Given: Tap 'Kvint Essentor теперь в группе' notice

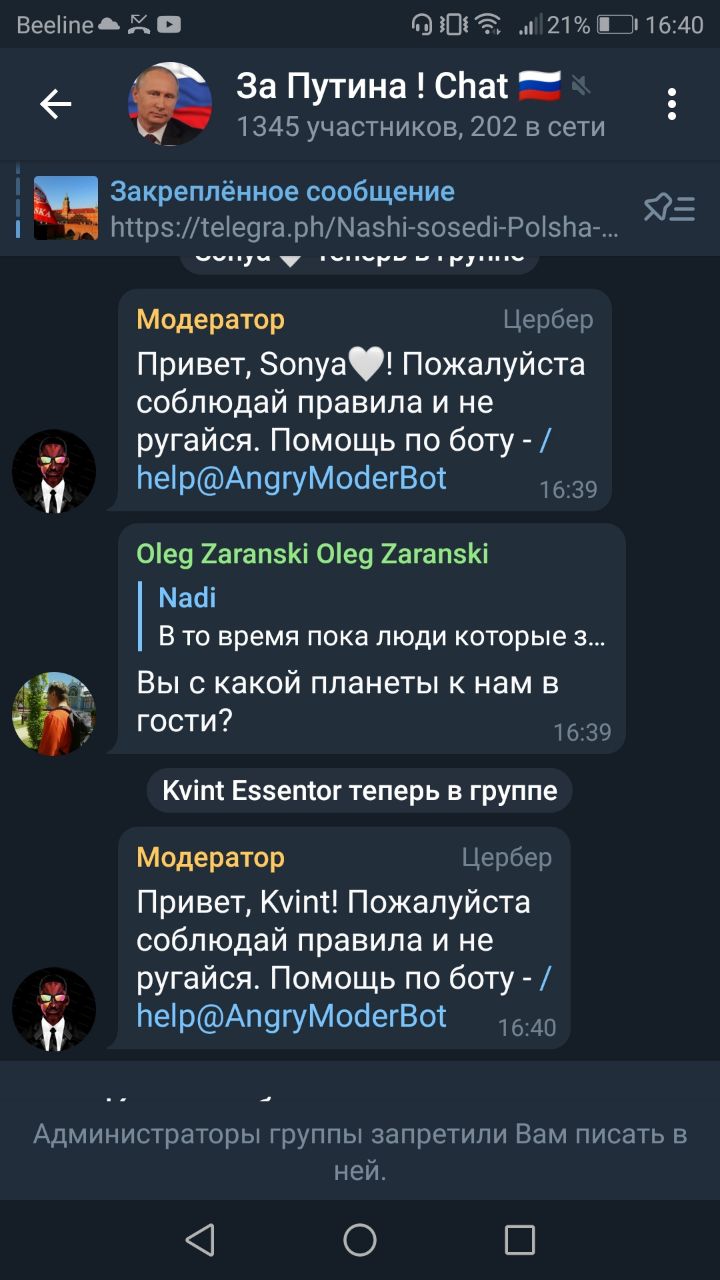Looking at the screenshot, I should (x=360, y=791).
